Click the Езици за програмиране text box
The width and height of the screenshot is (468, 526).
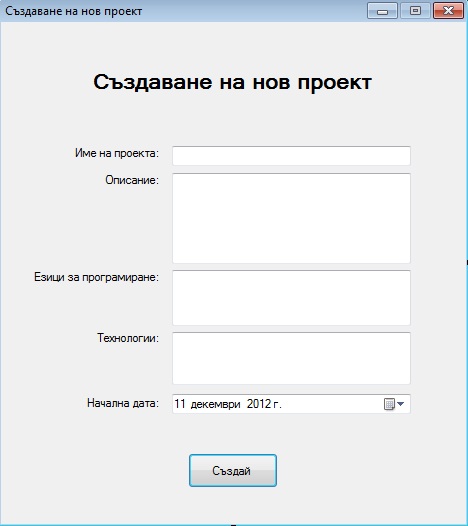[291, 298]
